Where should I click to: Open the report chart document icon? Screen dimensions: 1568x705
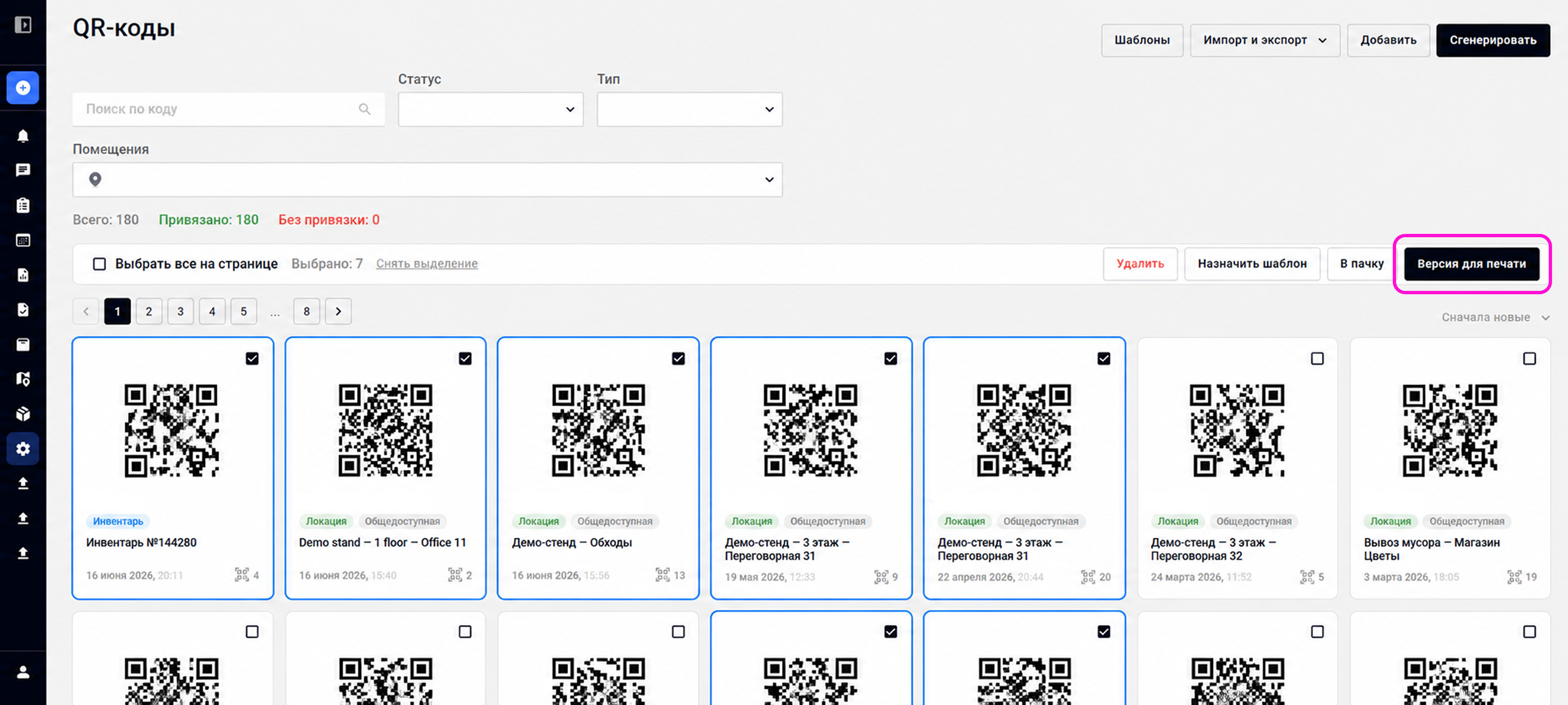23,275
